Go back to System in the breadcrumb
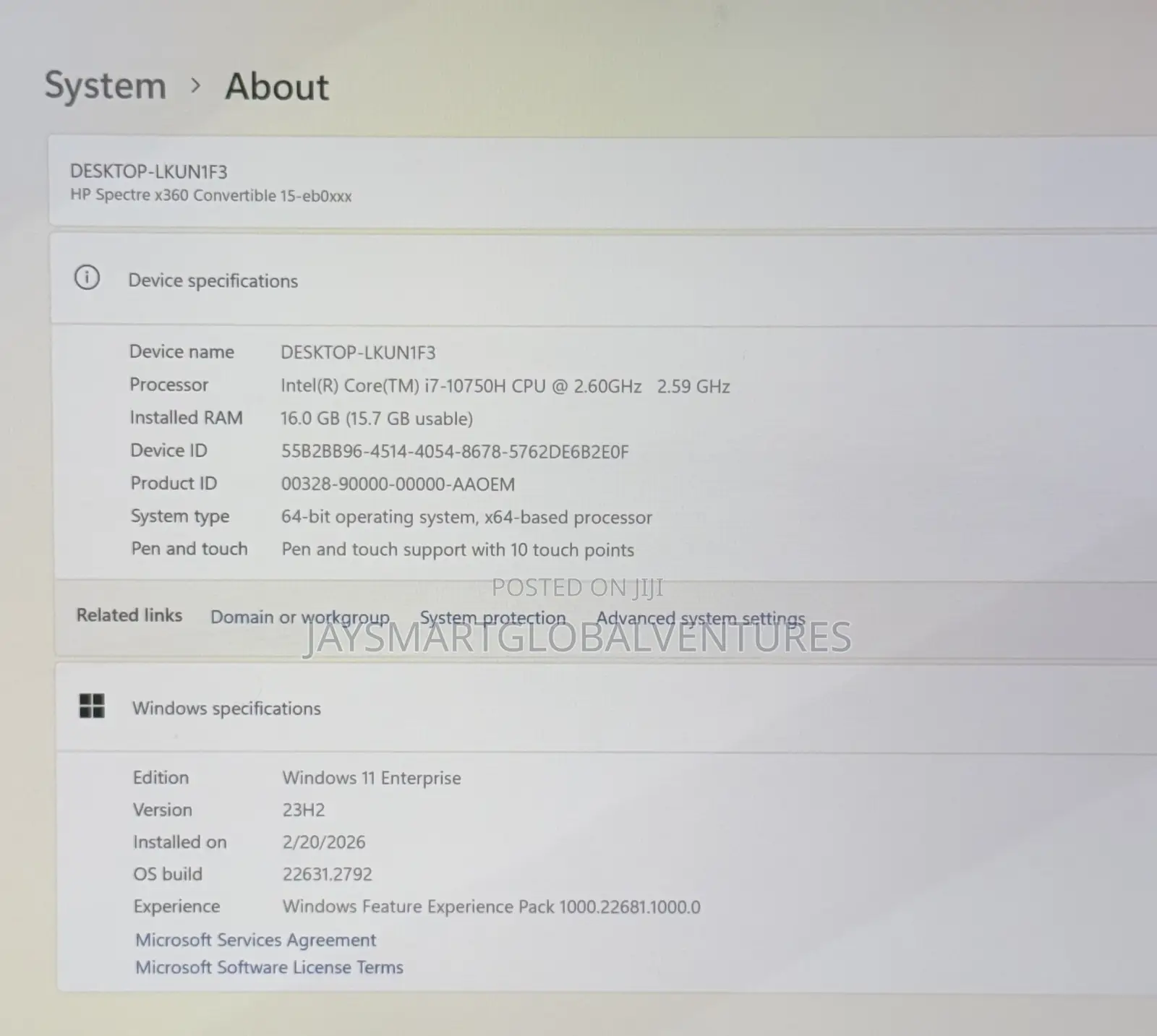This screenshot has width=1157, height=1036. [106, 86]
